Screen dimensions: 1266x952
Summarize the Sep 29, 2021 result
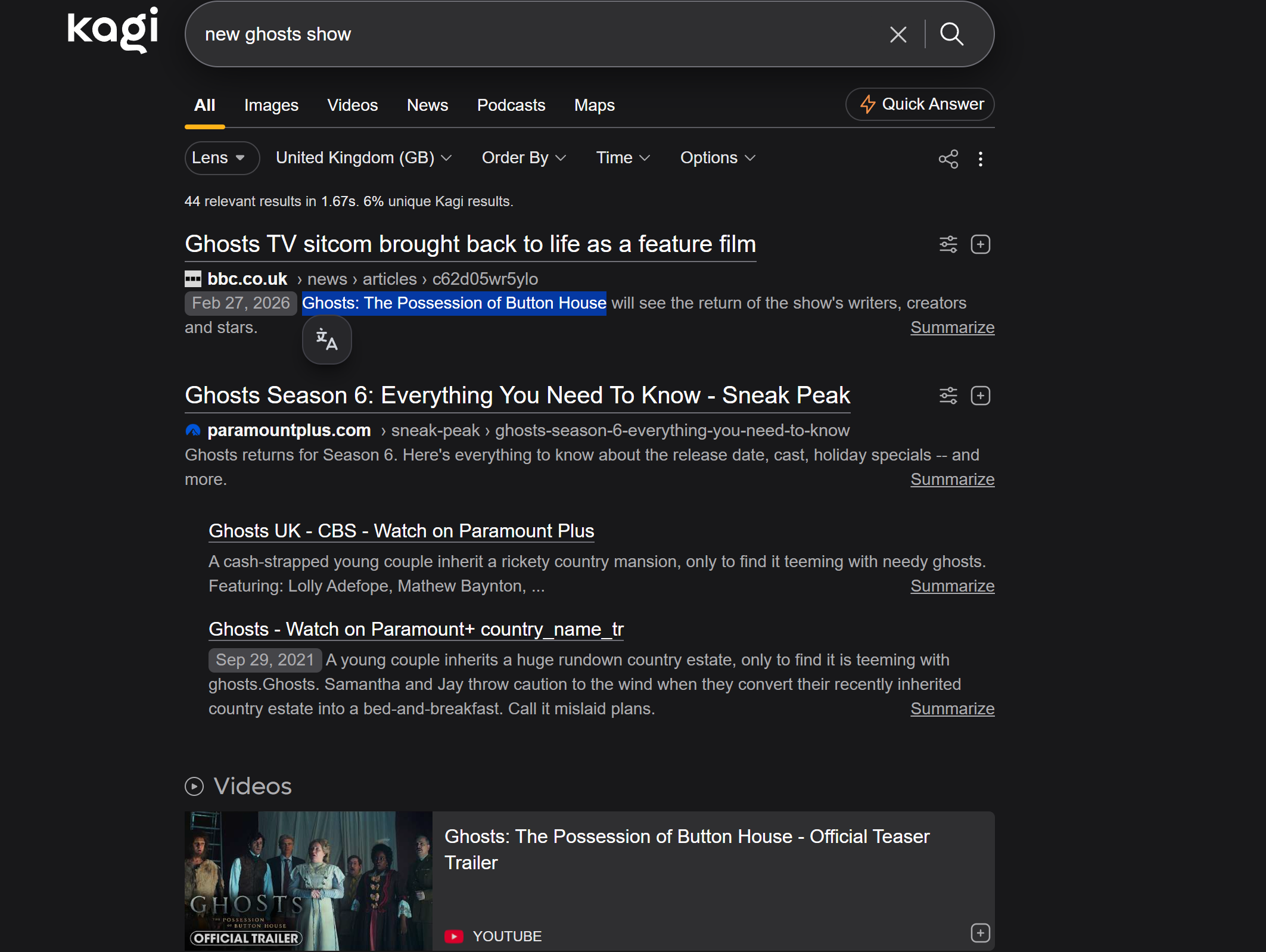[x=952, y=709]
